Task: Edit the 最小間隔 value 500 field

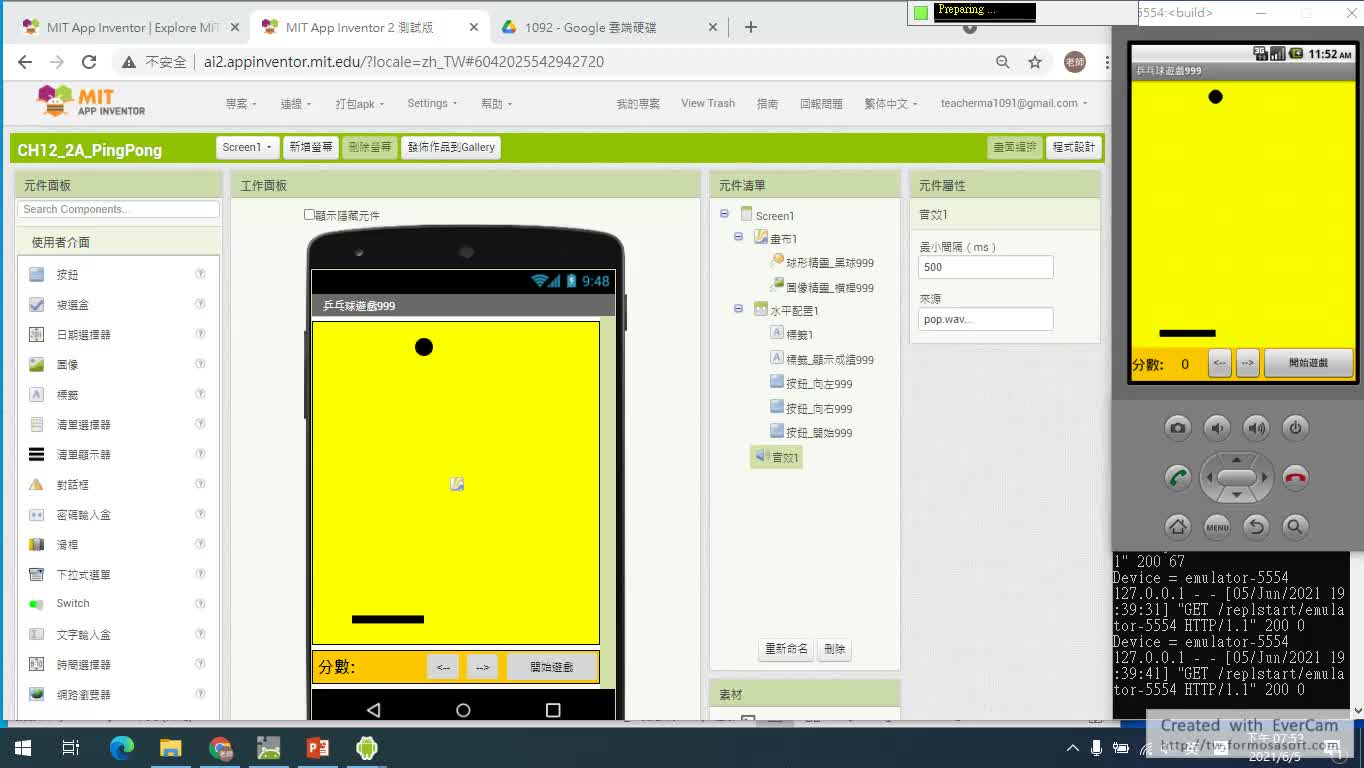Action: [985, 267]
